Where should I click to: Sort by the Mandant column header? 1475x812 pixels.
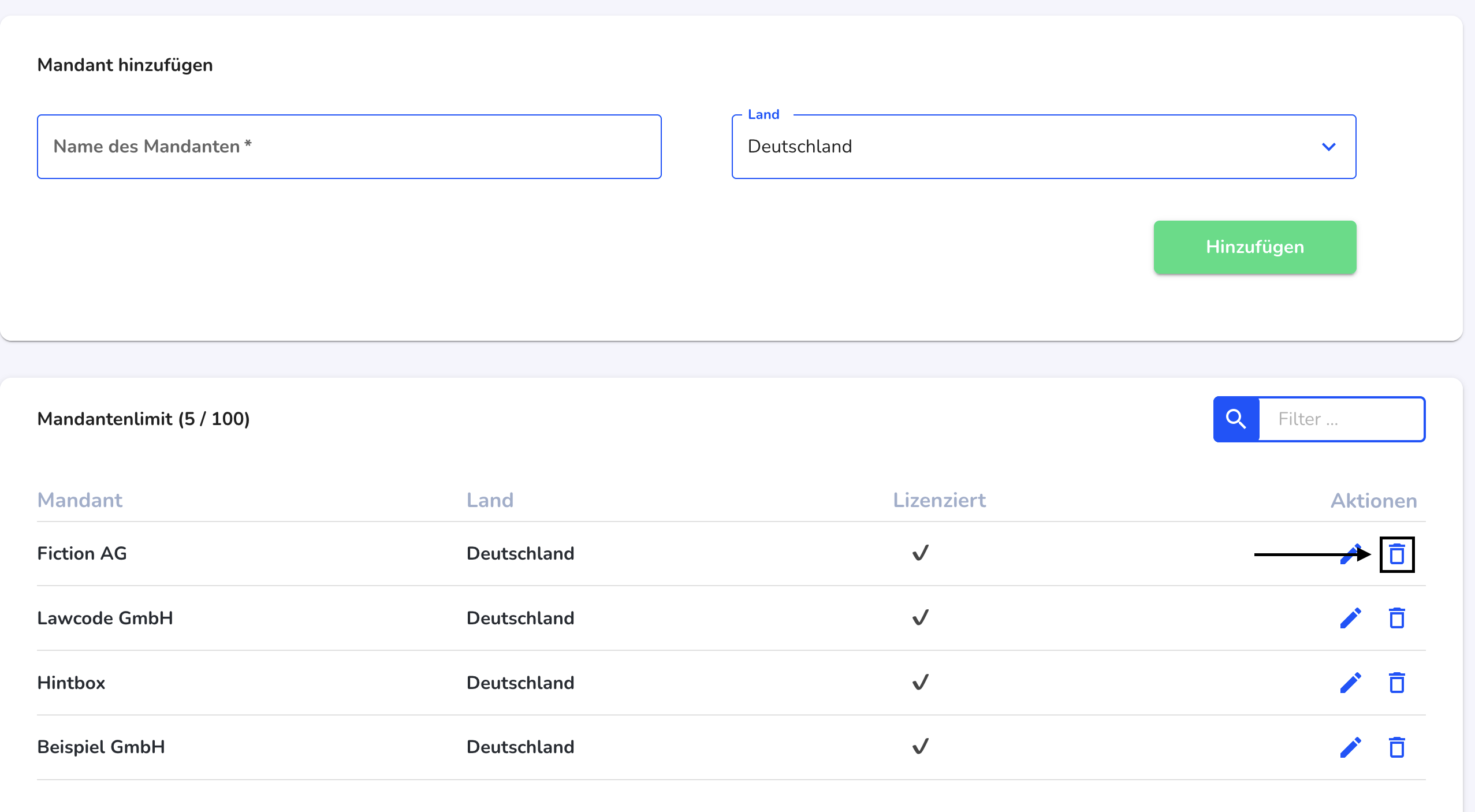click(x=80, y=500)
